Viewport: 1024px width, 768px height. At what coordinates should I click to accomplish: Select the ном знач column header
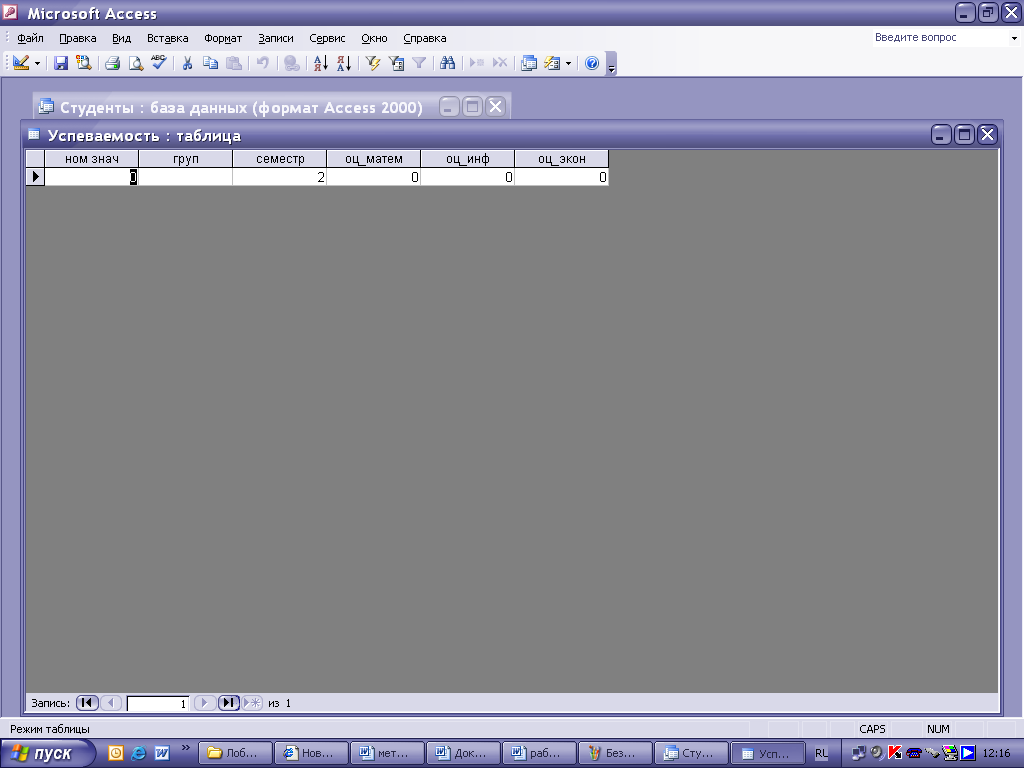(x=91, y=159)
